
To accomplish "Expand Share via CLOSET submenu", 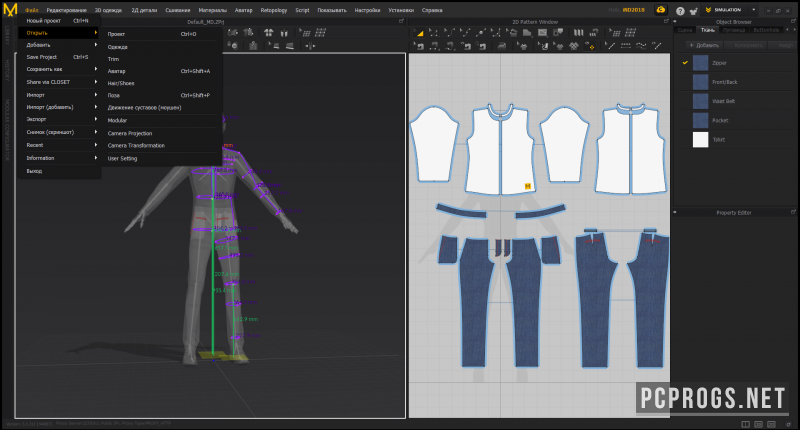I will (60, 82).
